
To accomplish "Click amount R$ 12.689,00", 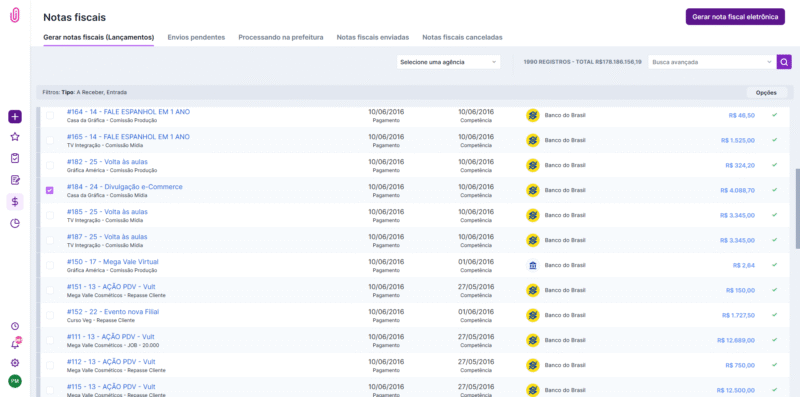I will pos(736,340).
